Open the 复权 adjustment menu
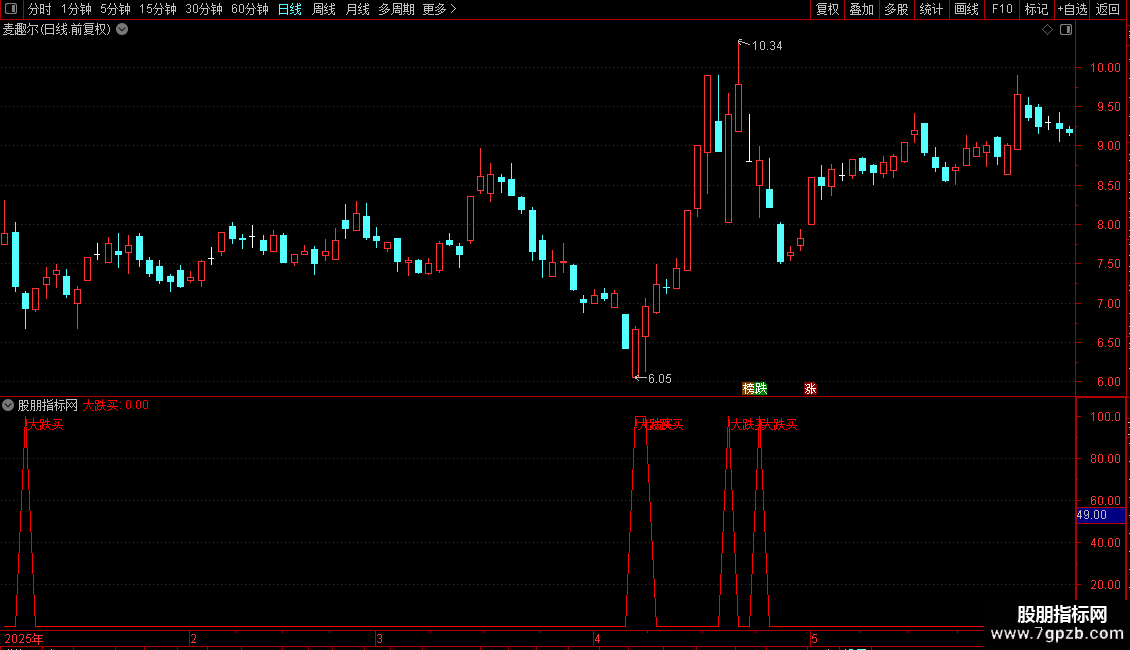The image size is (1130, 650). 827,9
